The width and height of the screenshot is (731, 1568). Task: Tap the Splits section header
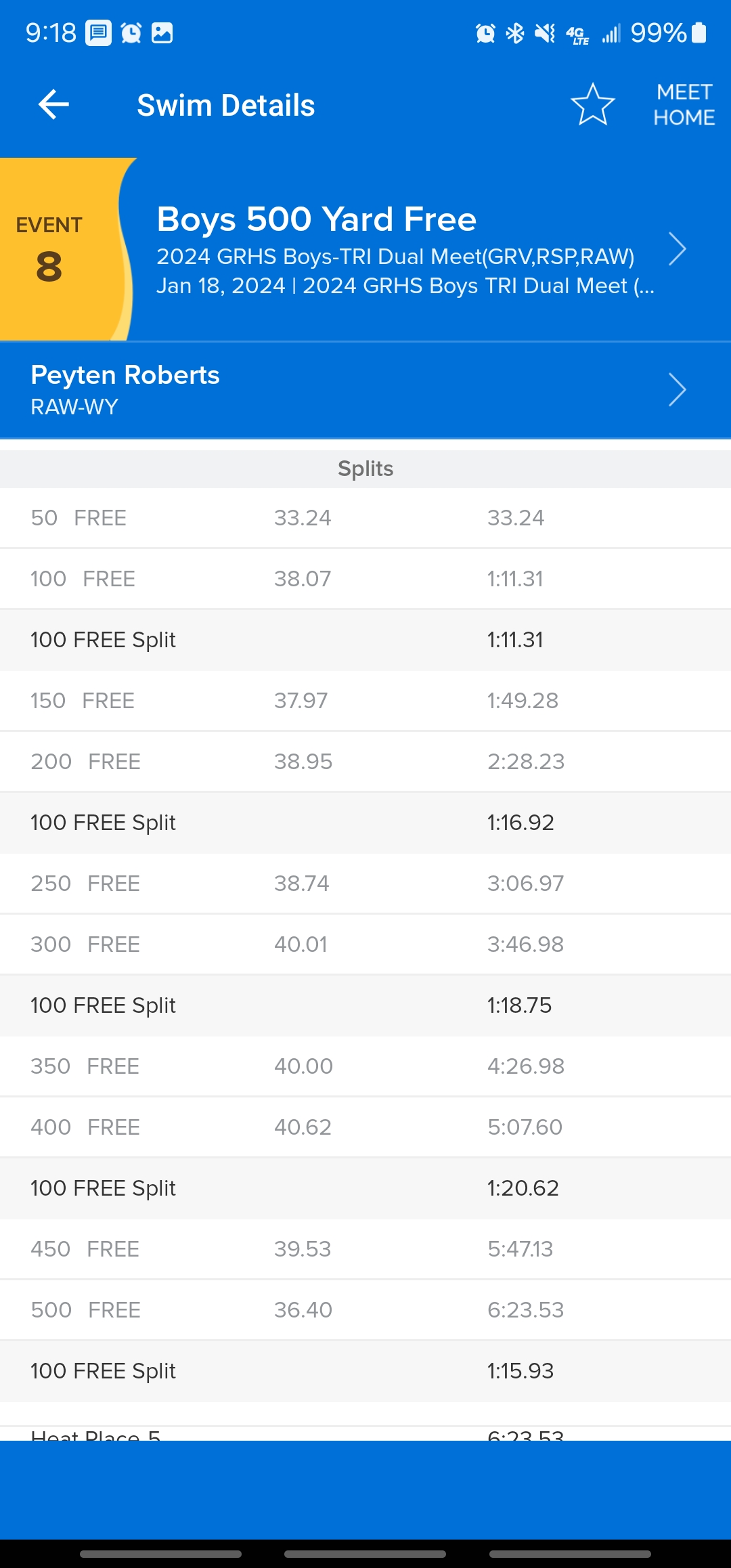click(365, 469)
